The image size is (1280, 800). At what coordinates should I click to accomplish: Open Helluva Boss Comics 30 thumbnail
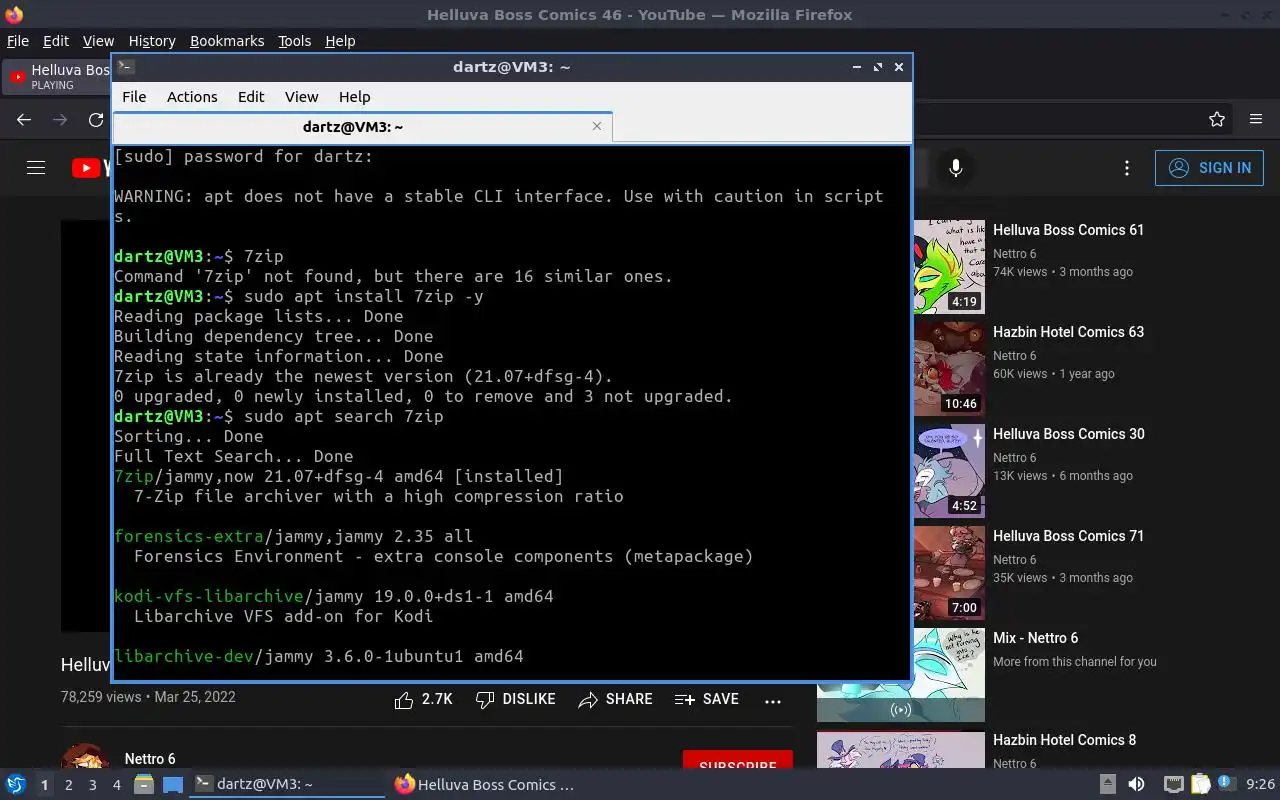click(x=950, y=470)
